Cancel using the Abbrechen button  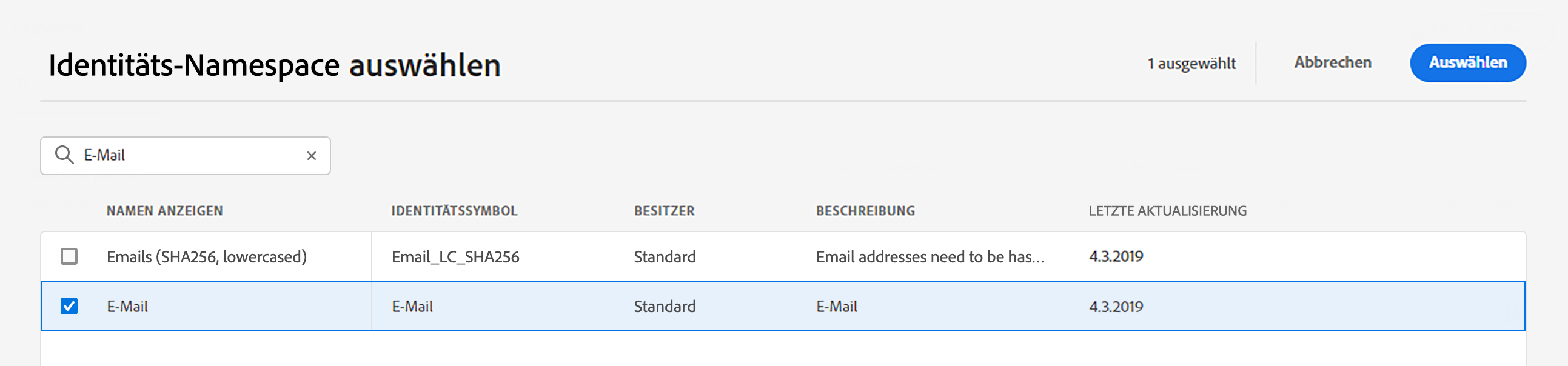1332,62
